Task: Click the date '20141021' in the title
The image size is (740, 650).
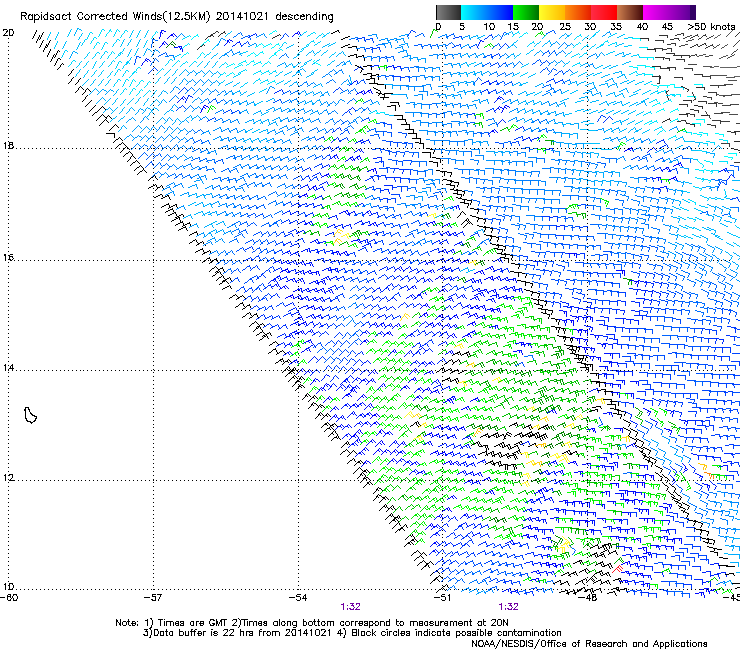Action: [243, 17]
